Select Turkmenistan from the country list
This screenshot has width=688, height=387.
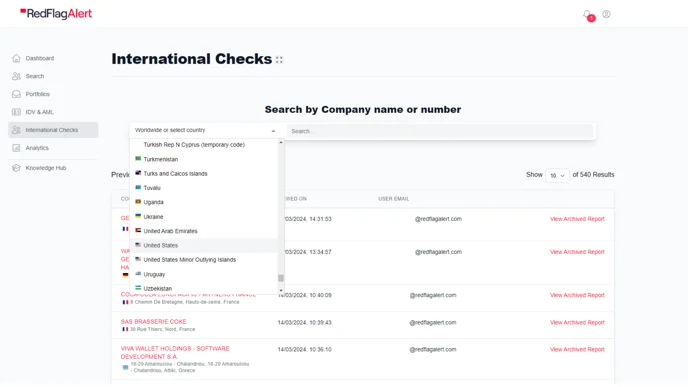tap(204, 159)
